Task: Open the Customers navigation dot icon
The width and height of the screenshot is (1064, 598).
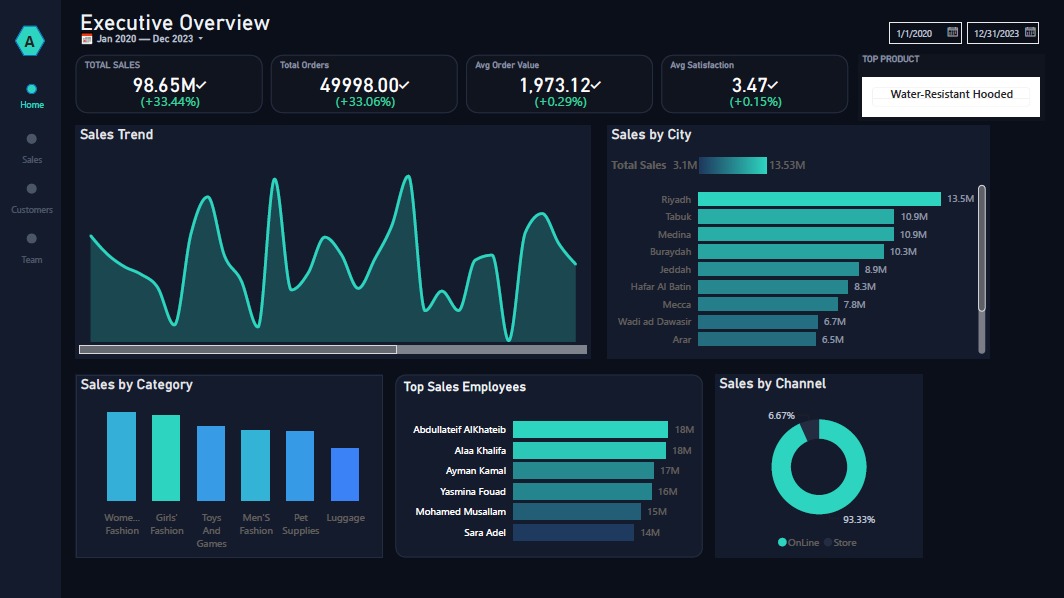Action: (31, 189)
